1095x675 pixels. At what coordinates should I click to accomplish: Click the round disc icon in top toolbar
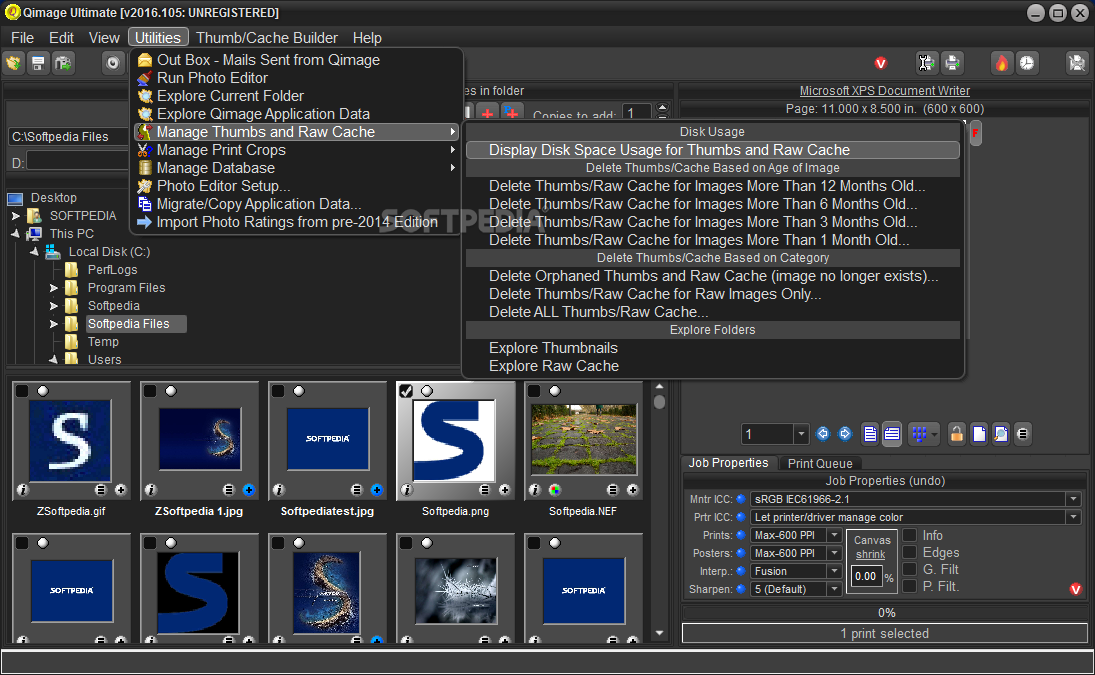coord(112,64)
